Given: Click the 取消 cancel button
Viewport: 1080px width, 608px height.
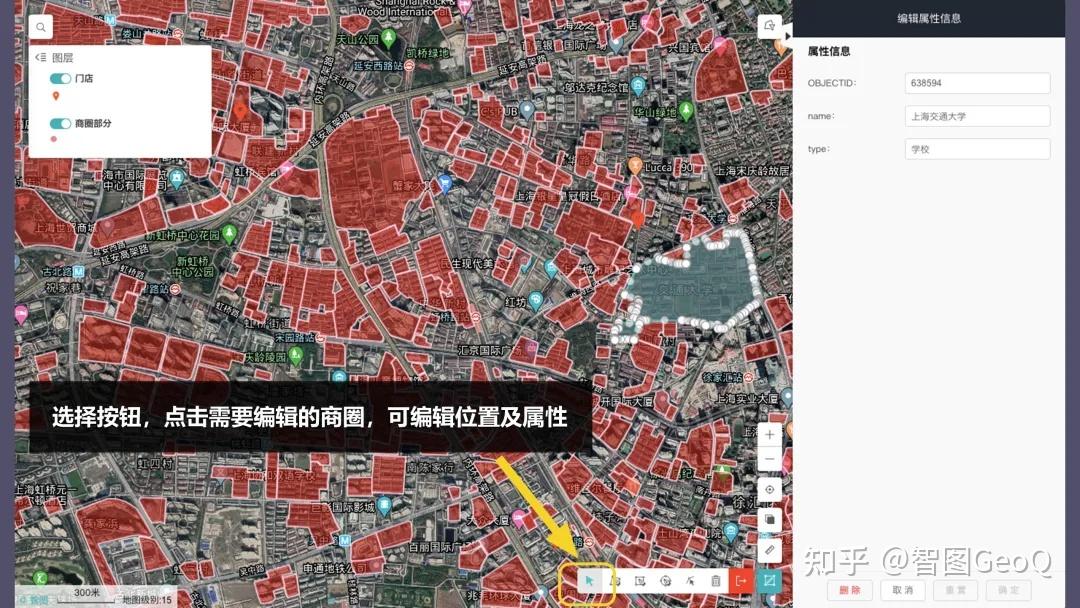Looking at the screenshot, I should tap(900, 590).
